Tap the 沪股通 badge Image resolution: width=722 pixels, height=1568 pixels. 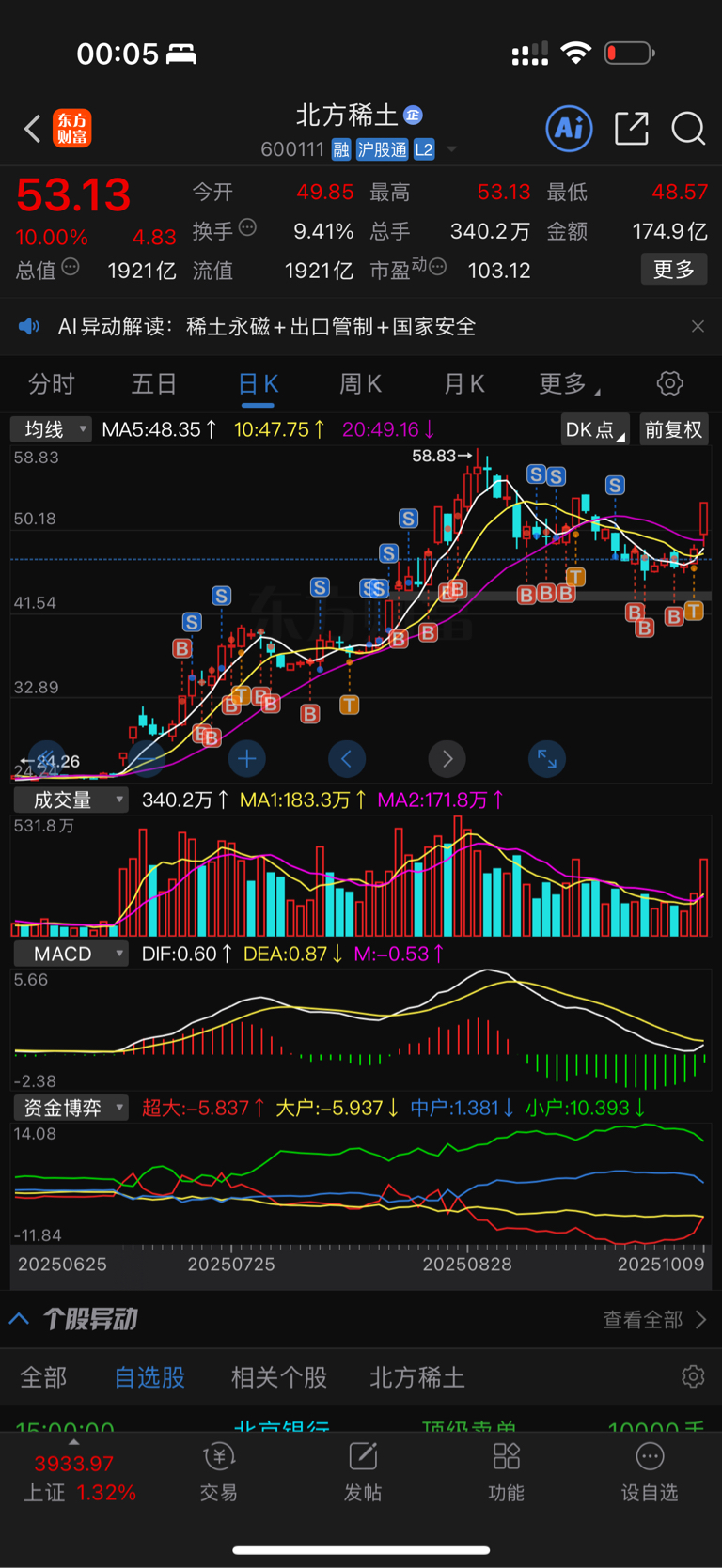(x=382, y=149)
